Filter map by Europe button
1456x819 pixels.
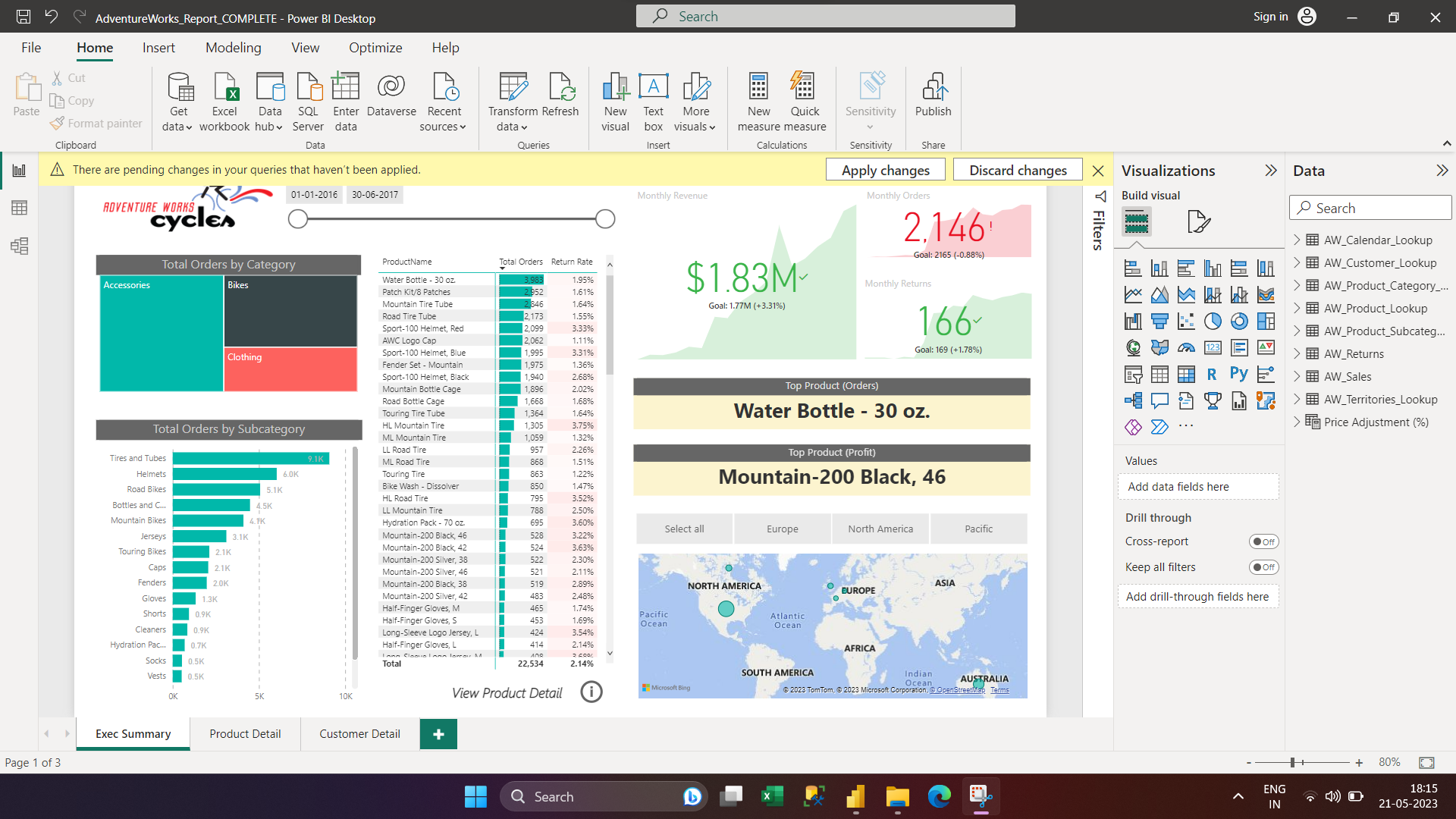point(783,529)
